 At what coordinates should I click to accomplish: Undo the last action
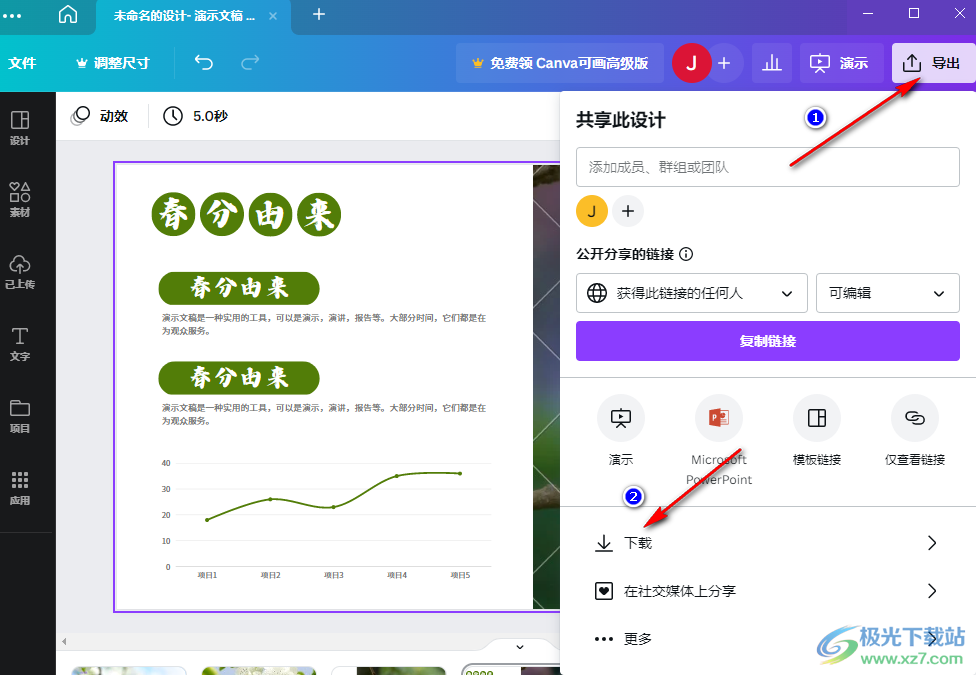204,62
